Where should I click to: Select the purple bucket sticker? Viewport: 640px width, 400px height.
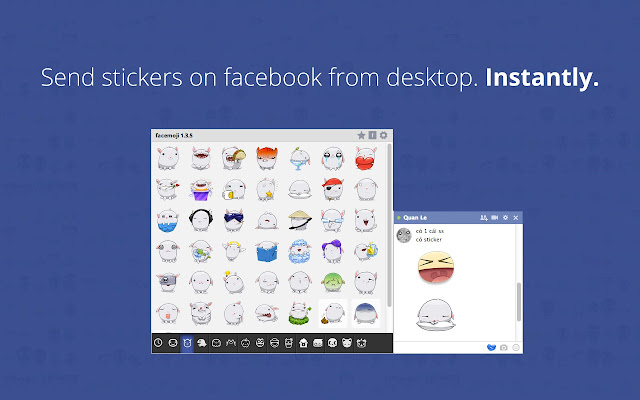[201, 190]
